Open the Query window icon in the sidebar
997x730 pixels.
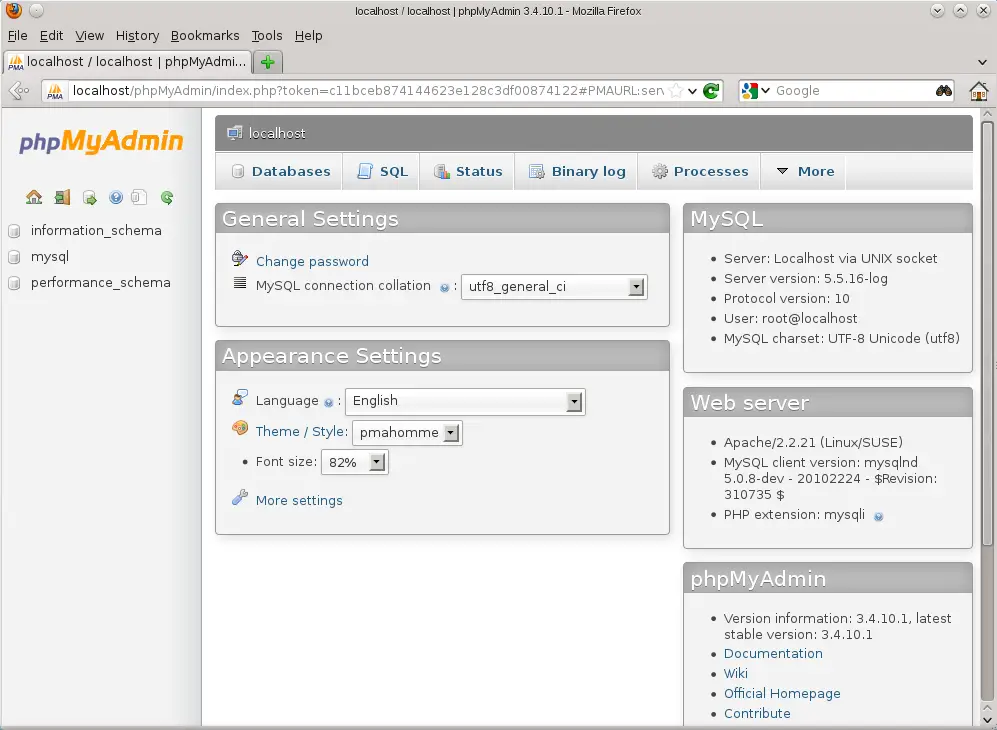click(x=90, y=198)
